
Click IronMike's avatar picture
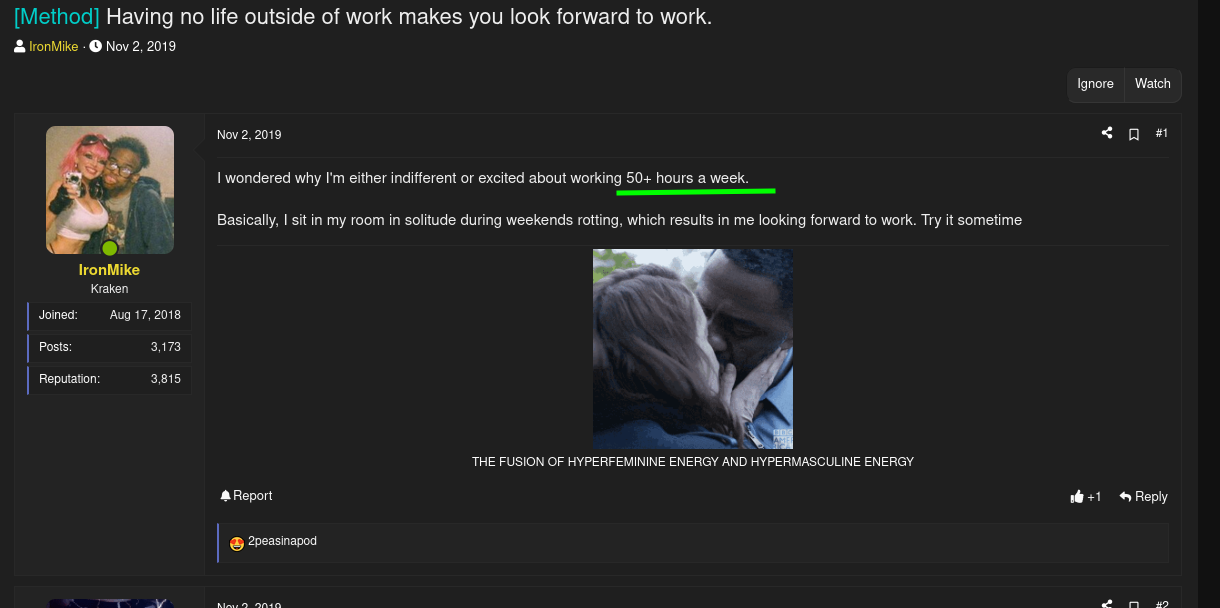(110, 188)
